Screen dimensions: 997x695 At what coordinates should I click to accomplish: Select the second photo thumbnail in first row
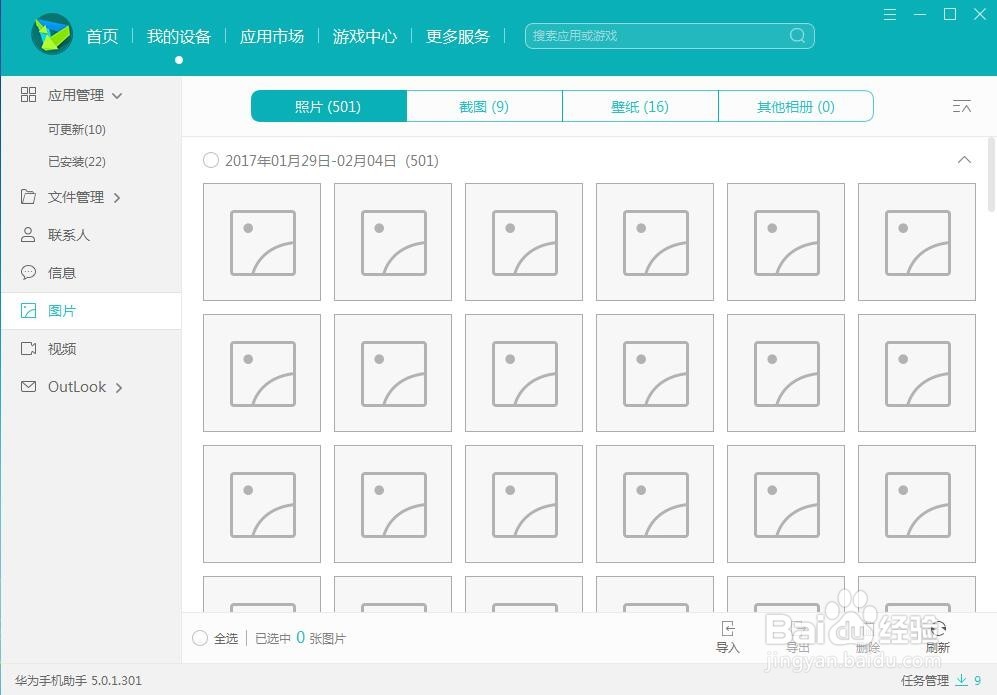(x=393, y=242)
